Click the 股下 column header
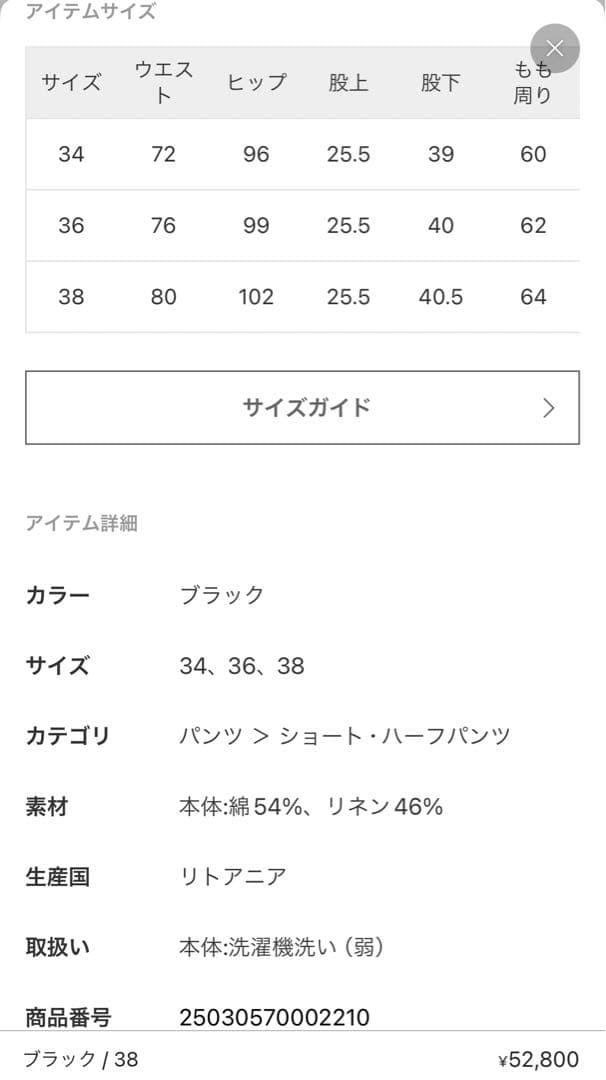Image resolution: width=606 pixels, height=1080 pixels. pos(440,83)
